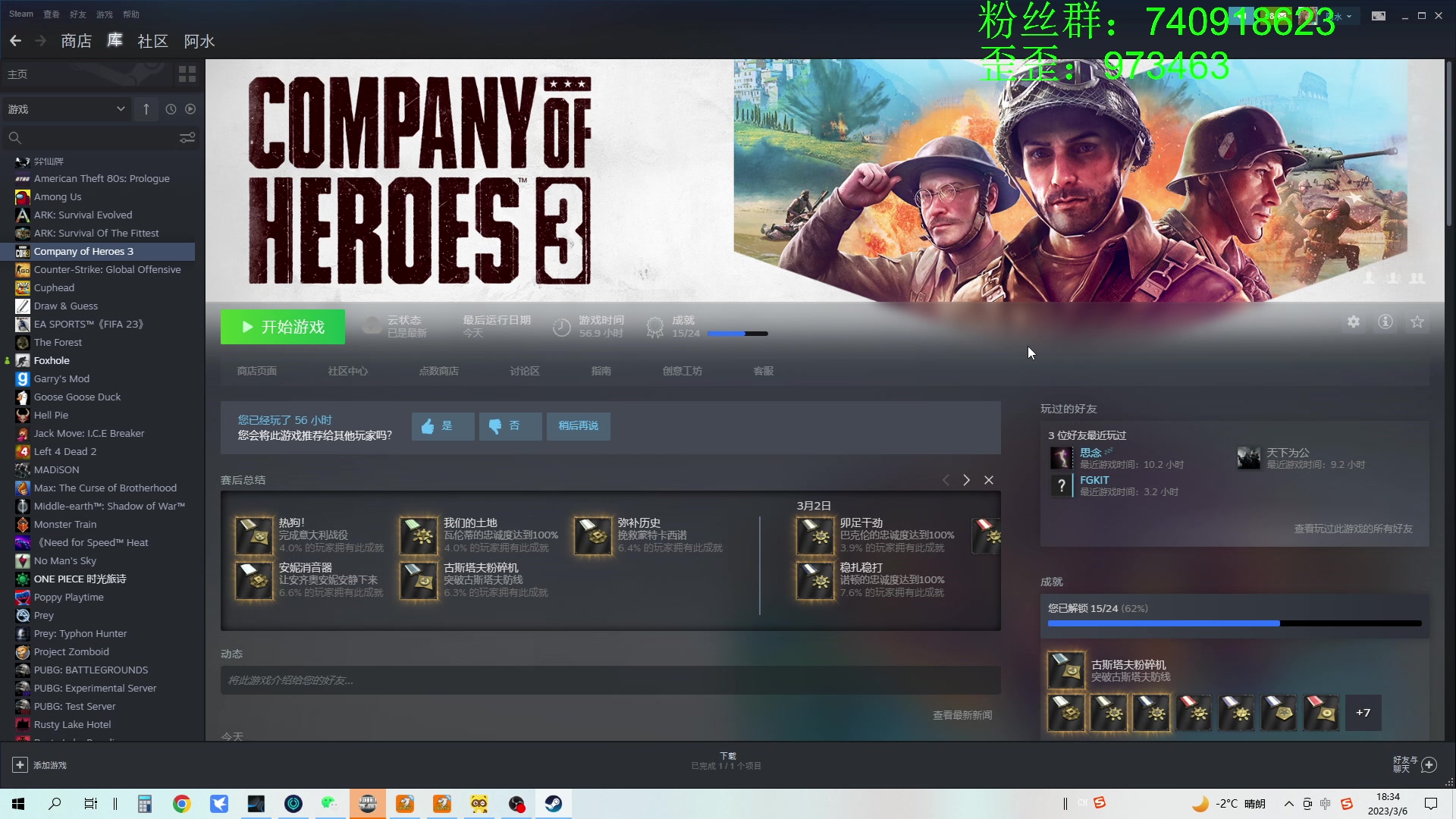Click the 您已解锁 15/24 progress bar
This screenshot has height=819, width=1456.
pyautogui.click(x=1235, y=623)
